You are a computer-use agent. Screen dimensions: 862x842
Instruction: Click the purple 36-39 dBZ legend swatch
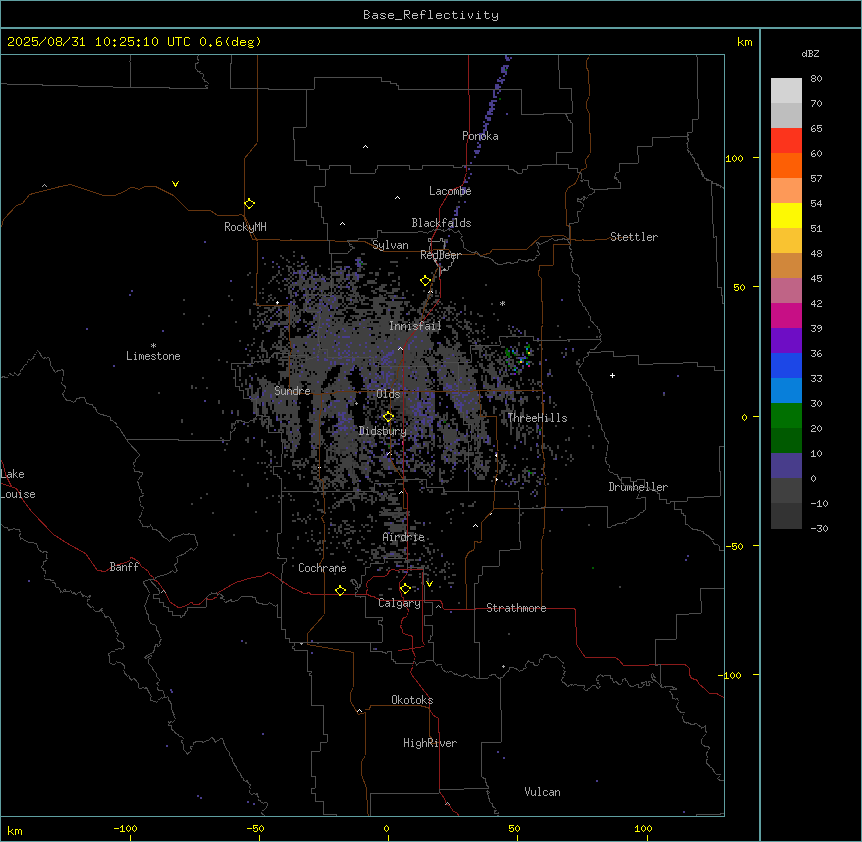(786, 341)
